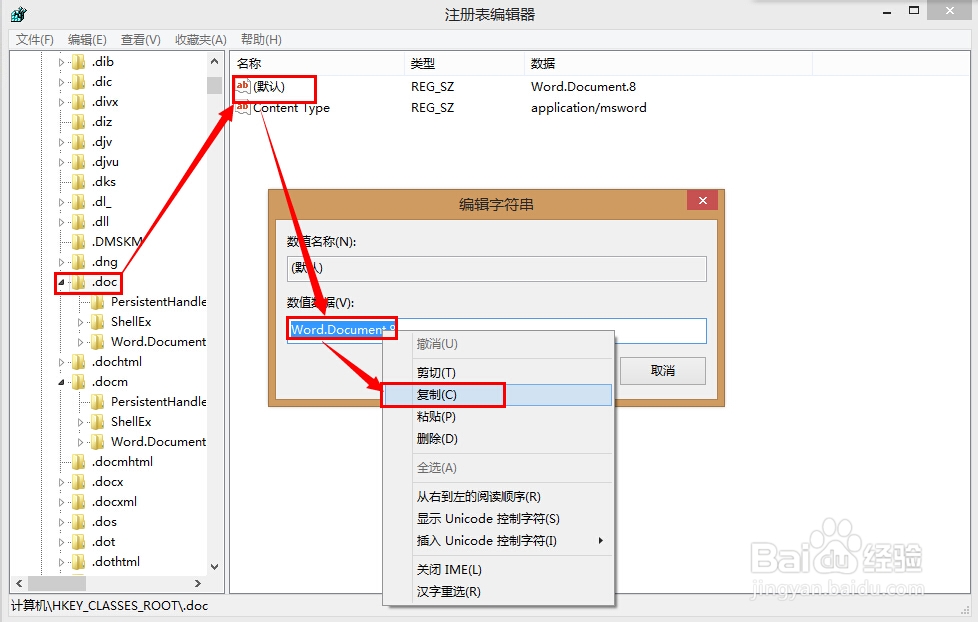Choose 复制(C) from context menu

click(497, 395)
